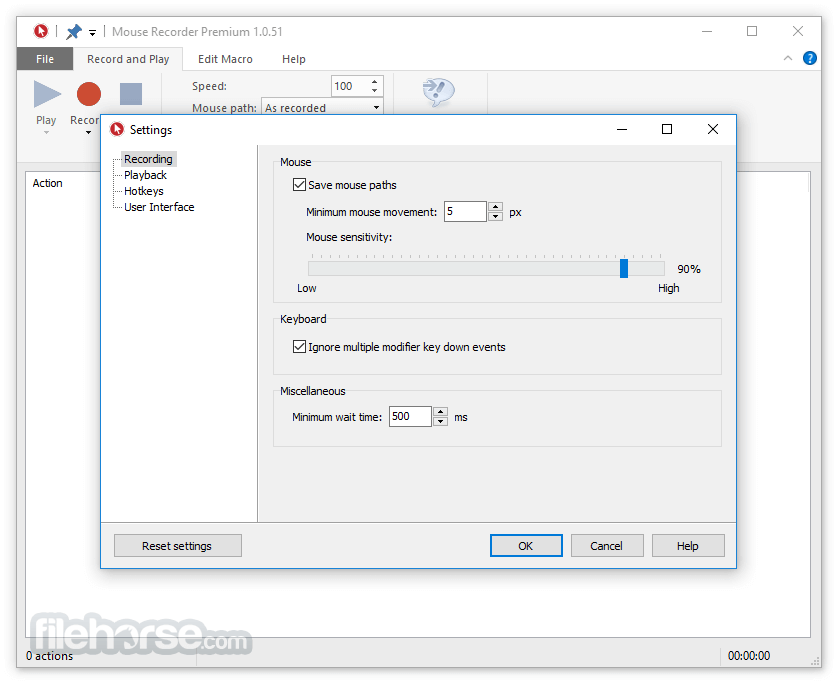Click the Action column header
Screen dimensions: 840x685
(48, 183)
